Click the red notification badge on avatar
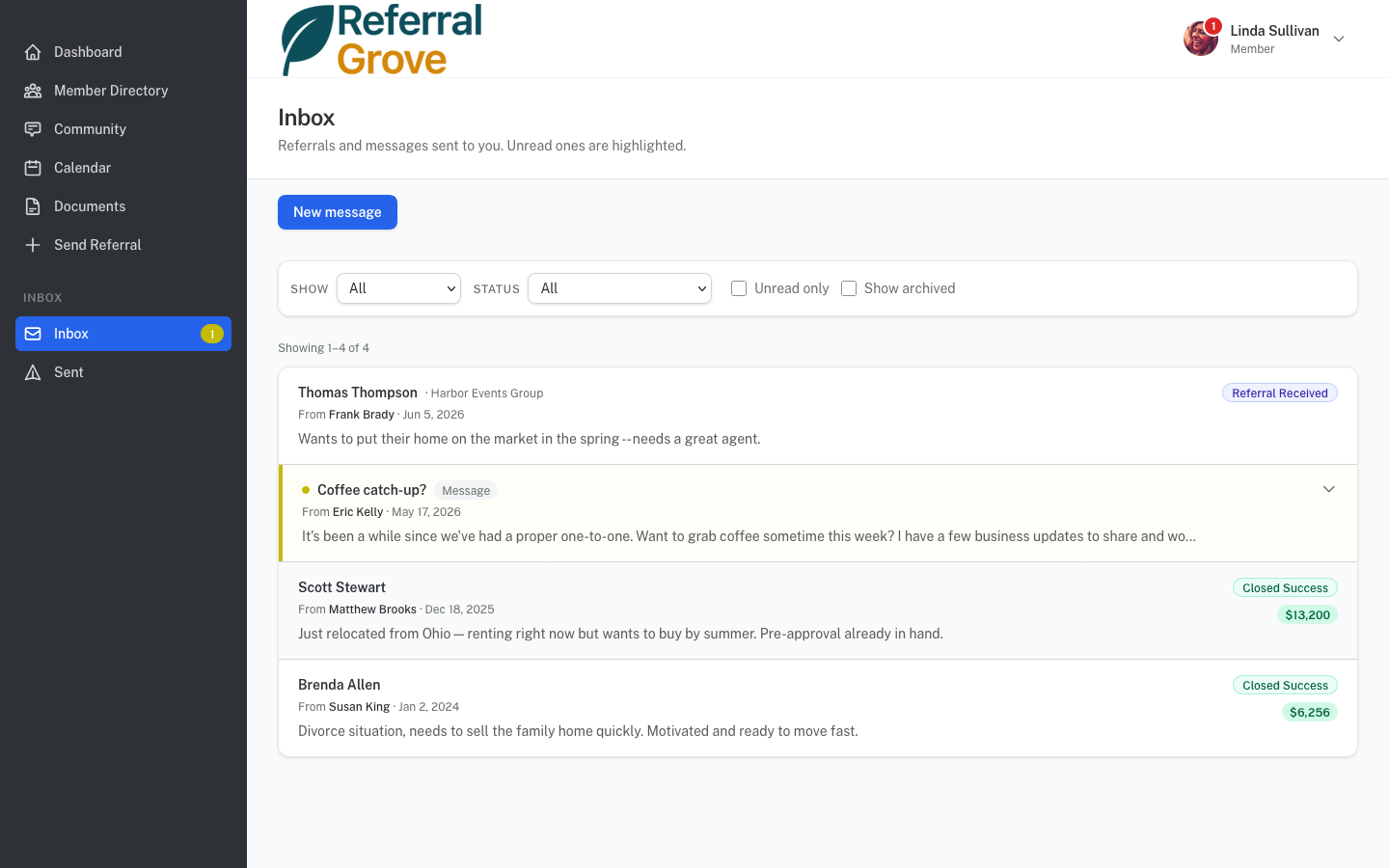 1213,26
